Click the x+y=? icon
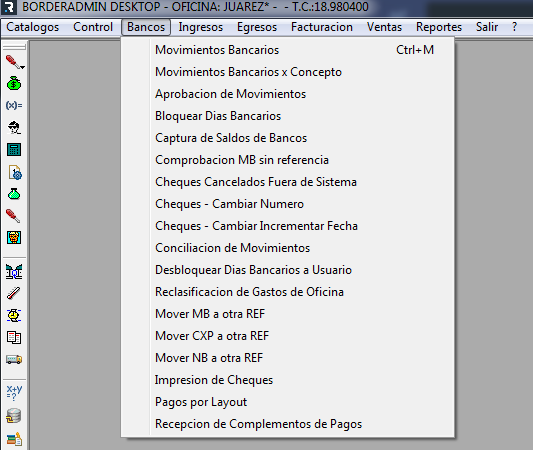The width and height of the screenshot is (533, 450). 14,393
